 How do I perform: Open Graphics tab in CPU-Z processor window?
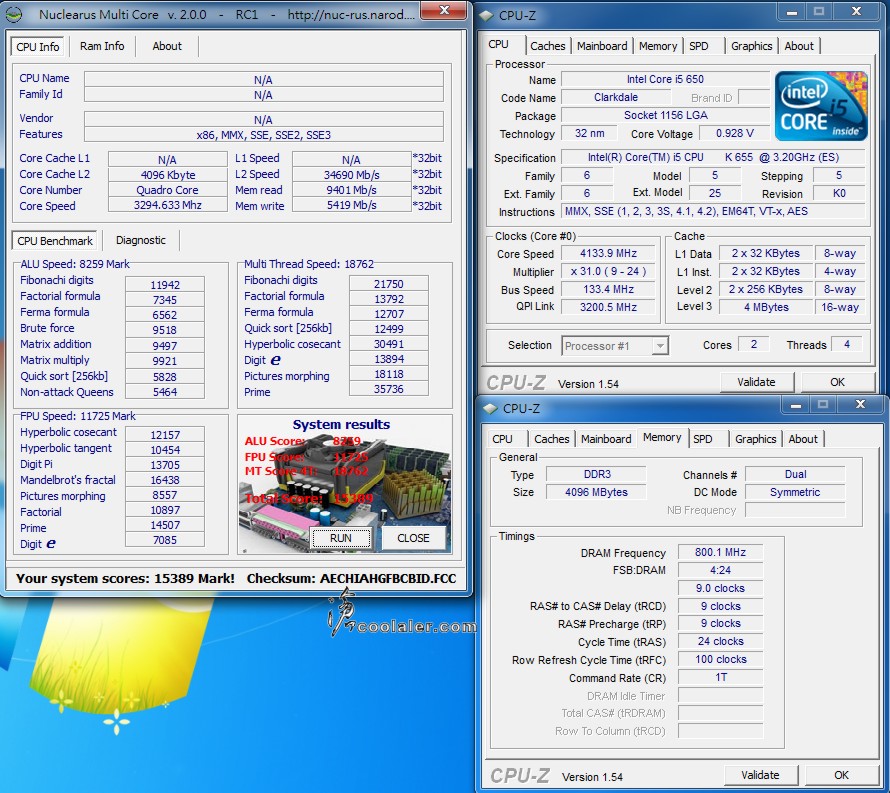tap(752, 46)
